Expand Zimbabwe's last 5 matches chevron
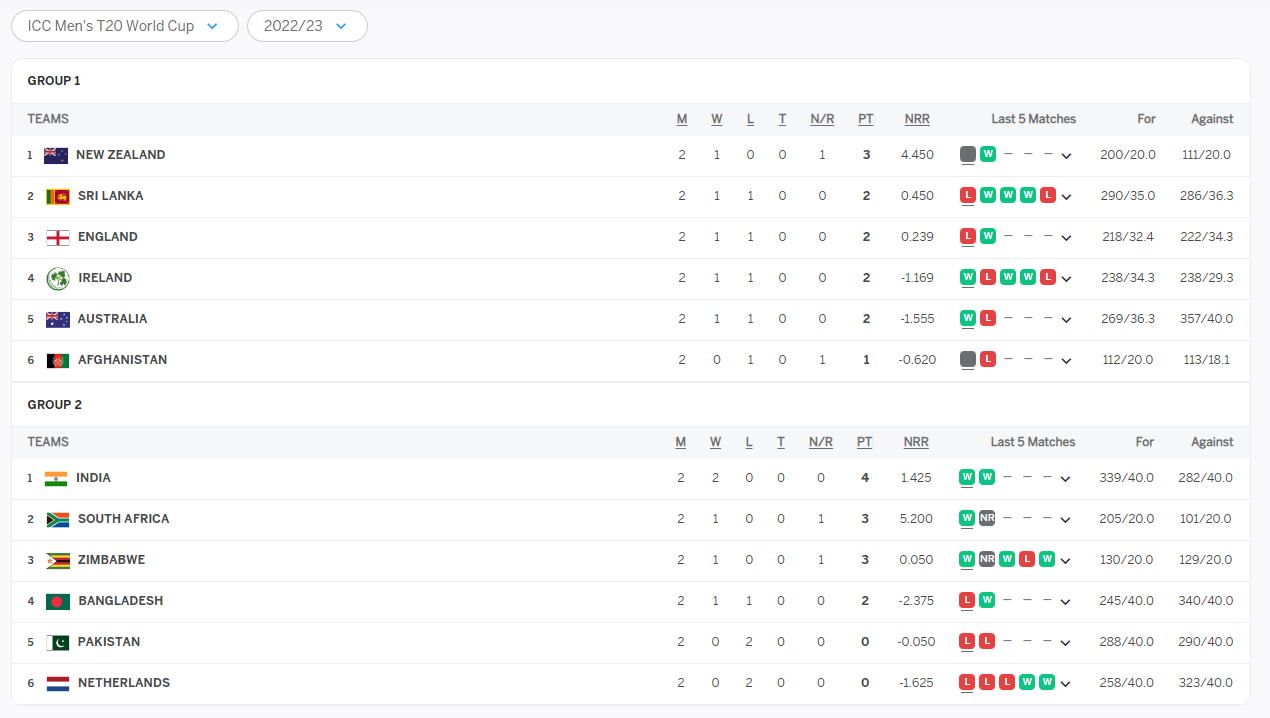This screenshot has width=1270, height=718. (x=1066, y=561)
